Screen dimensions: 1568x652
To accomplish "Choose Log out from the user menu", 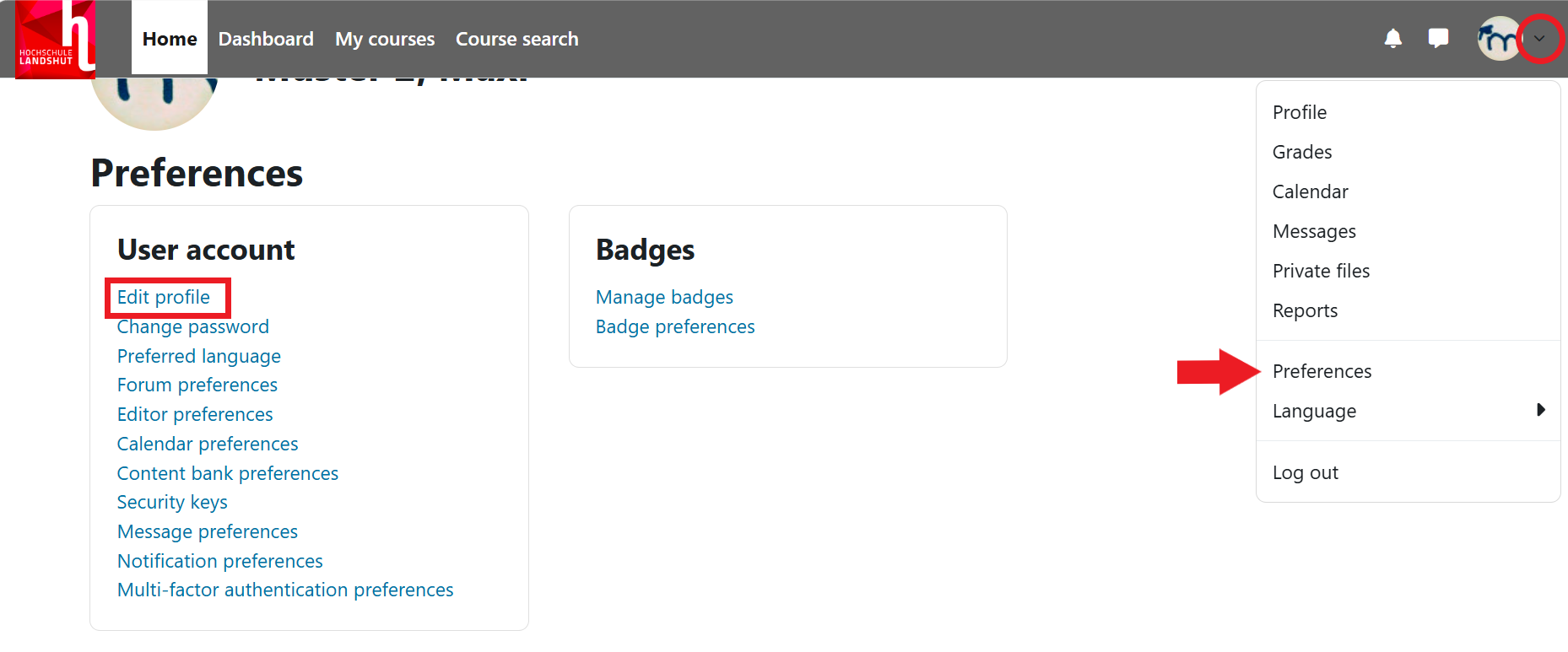I will [1305, 472].
